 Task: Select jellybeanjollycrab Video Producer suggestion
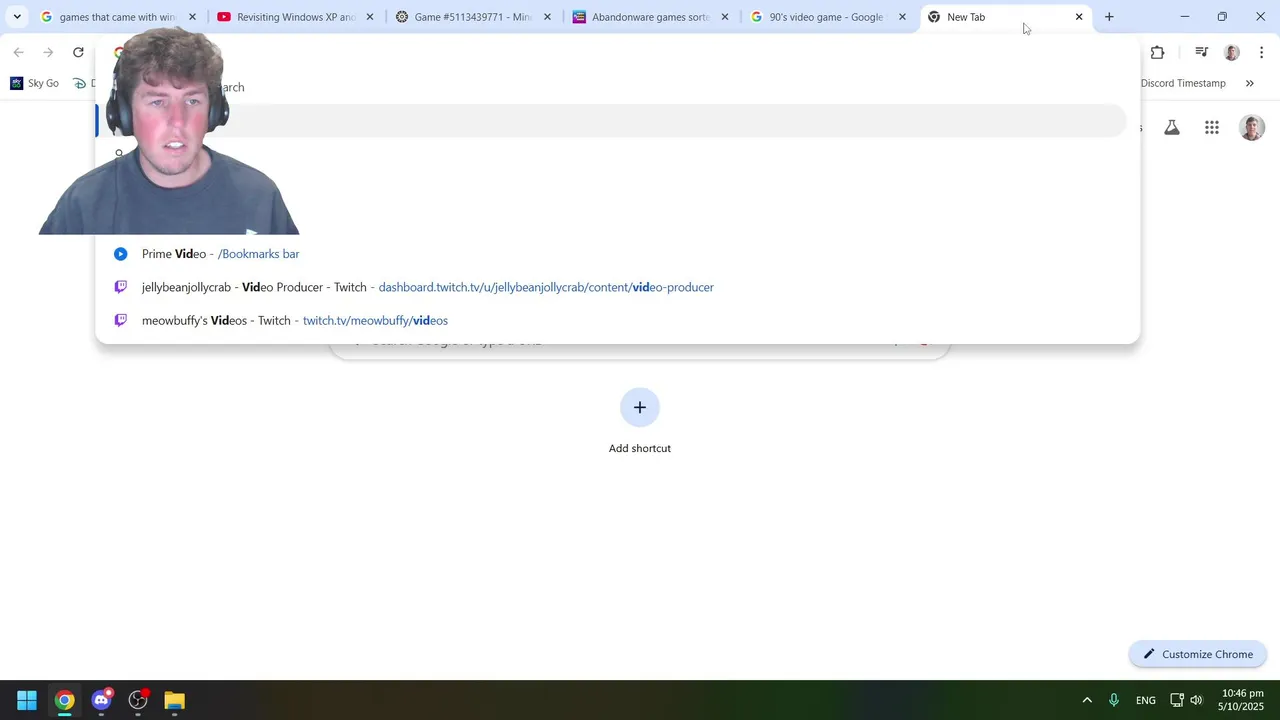tap(617, 287)
